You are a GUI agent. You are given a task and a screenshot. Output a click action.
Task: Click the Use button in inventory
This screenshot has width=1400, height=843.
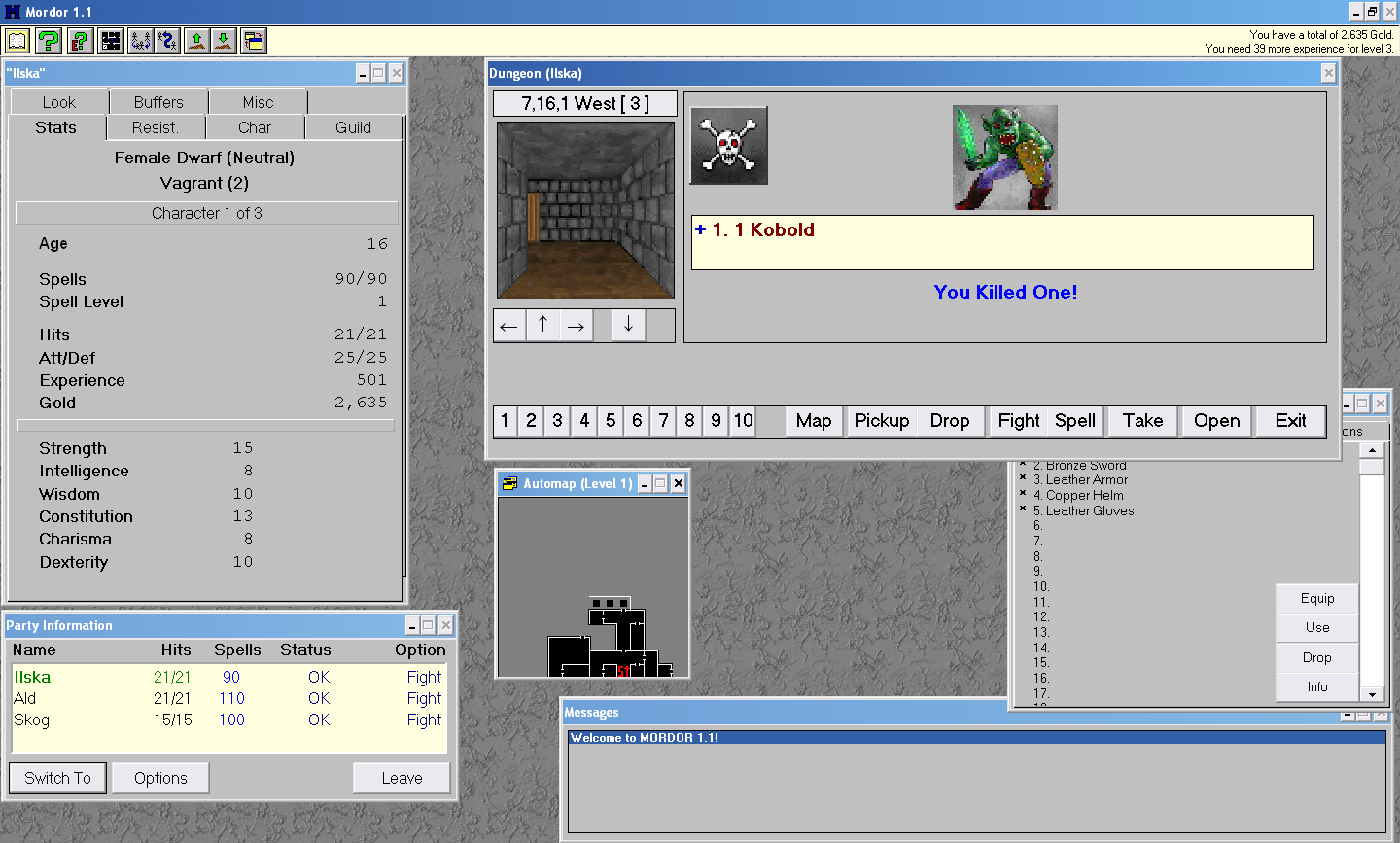coord(1317,628)
